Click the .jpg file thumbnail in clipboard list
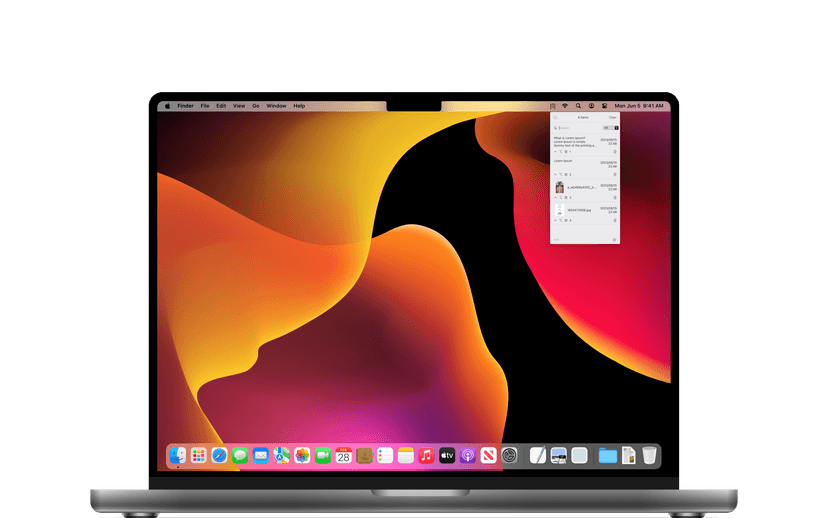828x518 pixels. click(560, 210)
